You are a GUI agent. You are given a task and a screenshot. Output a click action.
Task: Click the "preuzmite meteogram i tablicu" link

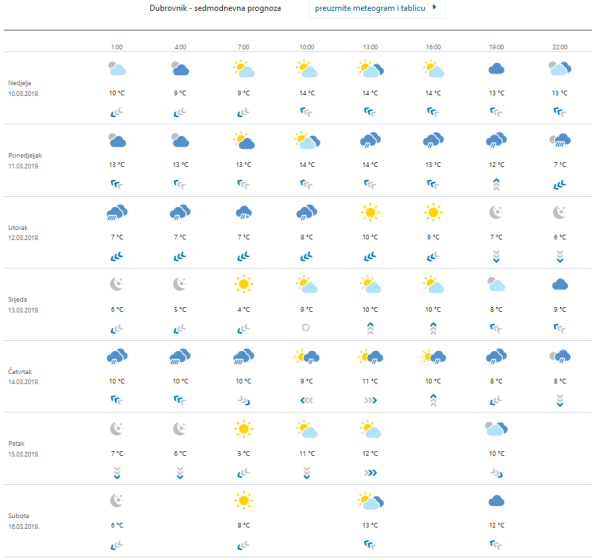pos(362,8)
